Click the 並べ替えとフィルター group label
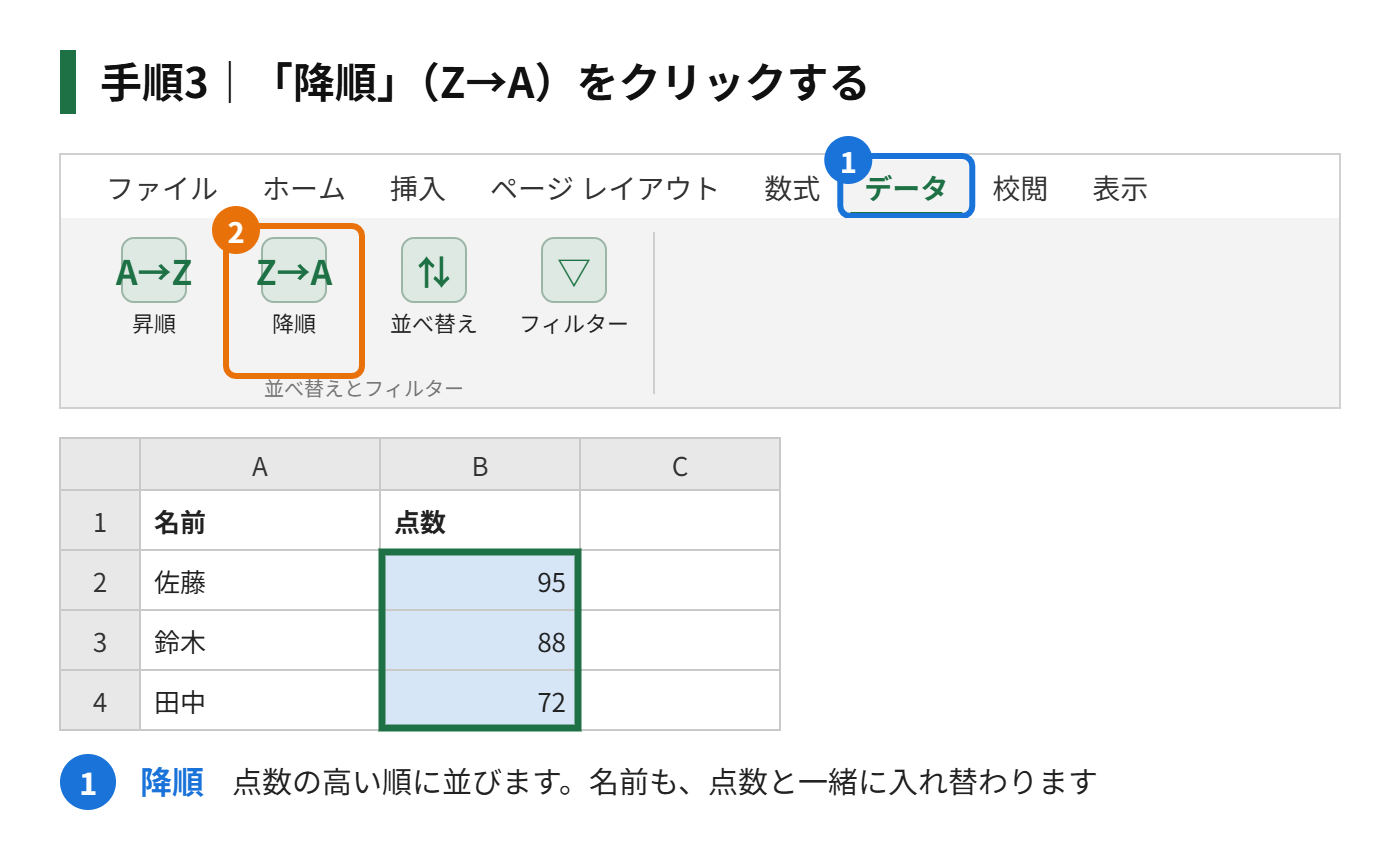This screenshot has width=1400, height=858. point(364,388)
